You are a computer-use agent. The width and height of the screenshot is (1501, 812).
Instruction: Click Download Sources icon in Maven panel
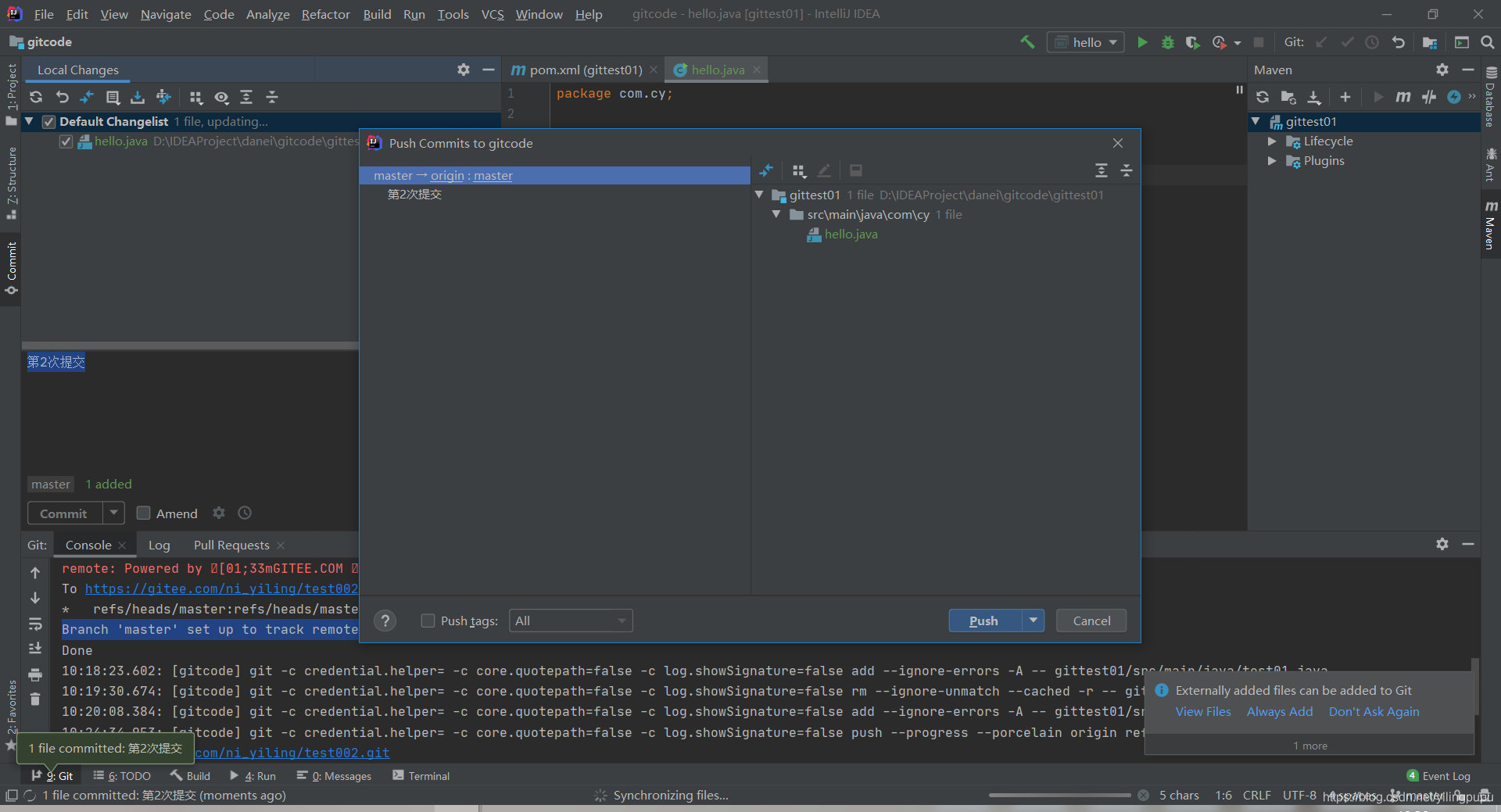tap(1314, 97)
